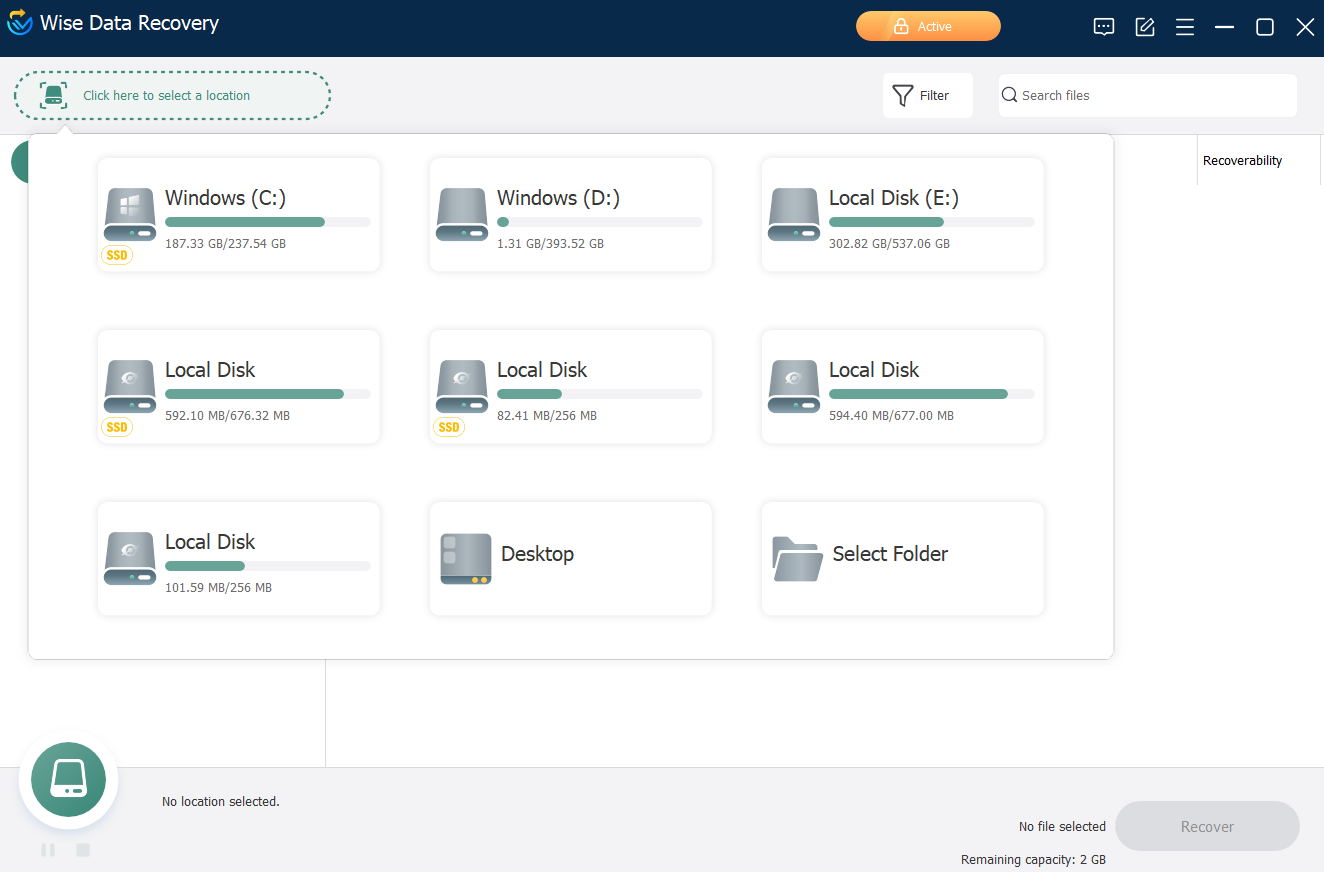Click the orange Active license button
The height and width of the screenshot is (872, 1324).
[x=928, y=26]
